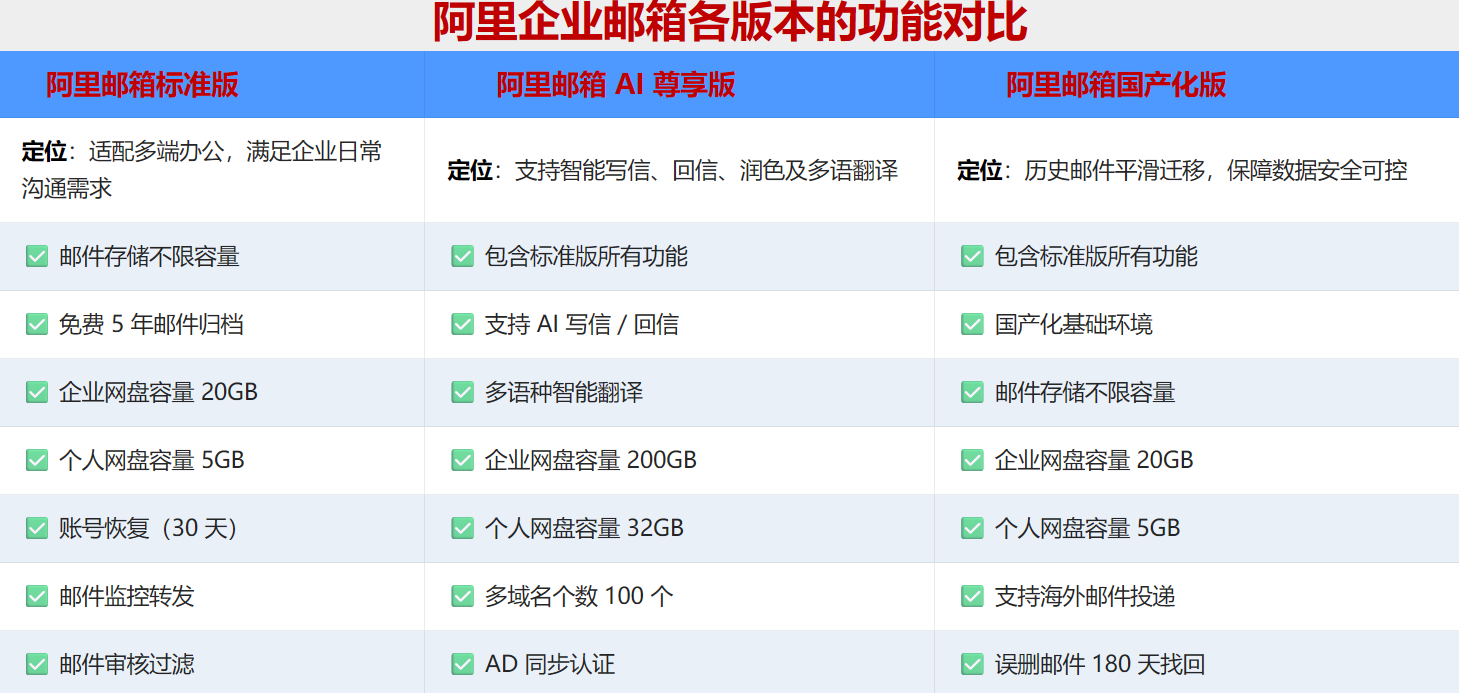Click the 定位 text about 适配多端办公
Image resolution: width=1459 pixels, height=693 pixels.
202,170
